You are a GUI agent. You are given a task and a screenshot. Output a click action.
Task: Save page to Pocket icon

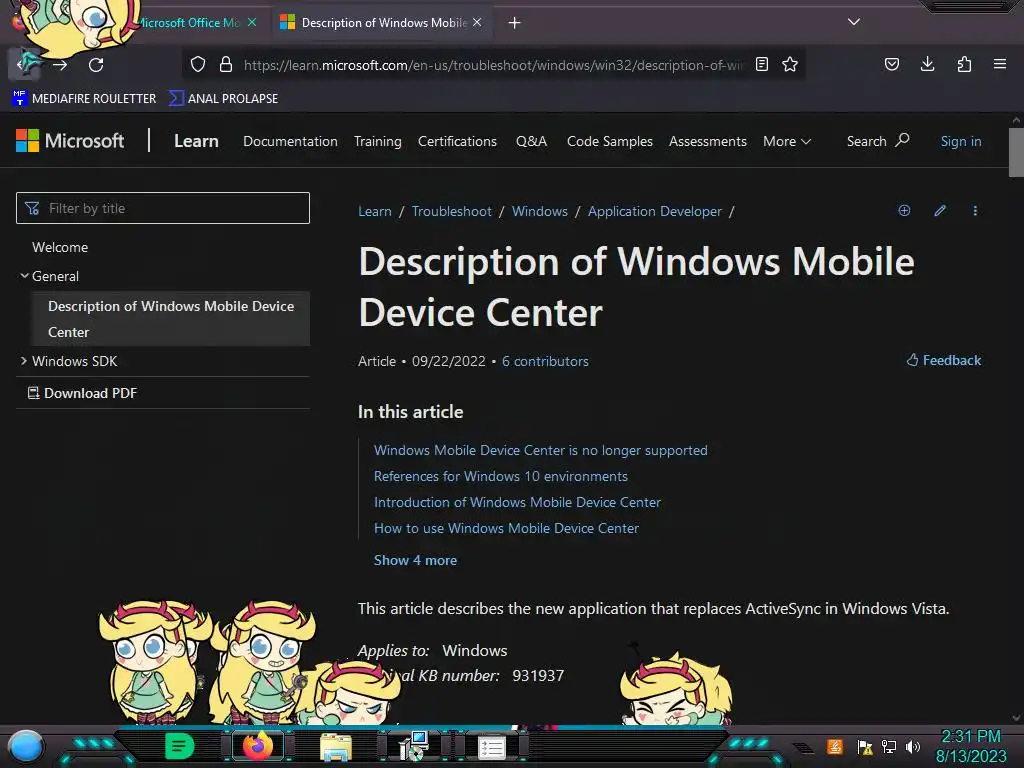point(891,64)
